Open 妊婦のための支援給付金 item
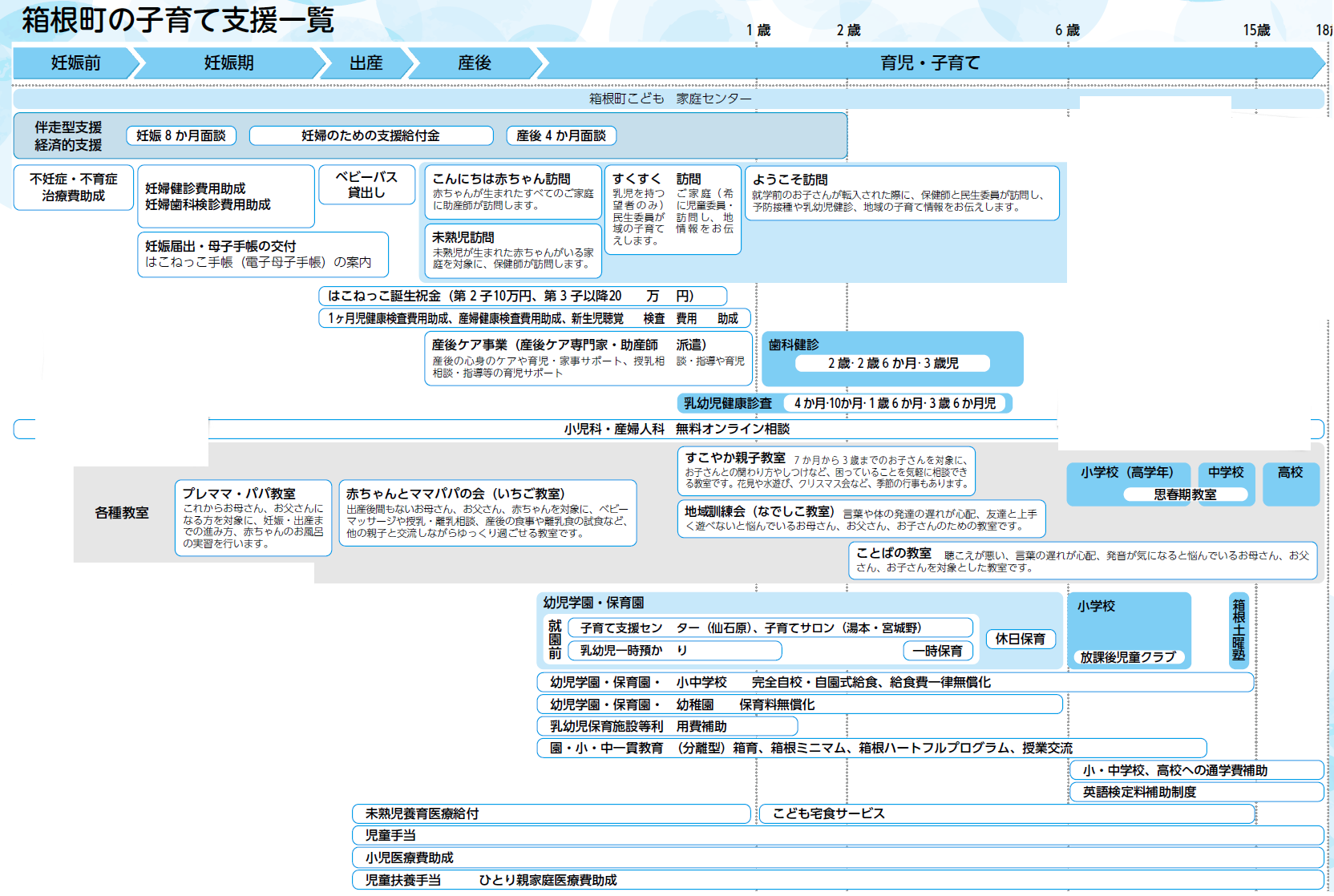 point(371,135)
